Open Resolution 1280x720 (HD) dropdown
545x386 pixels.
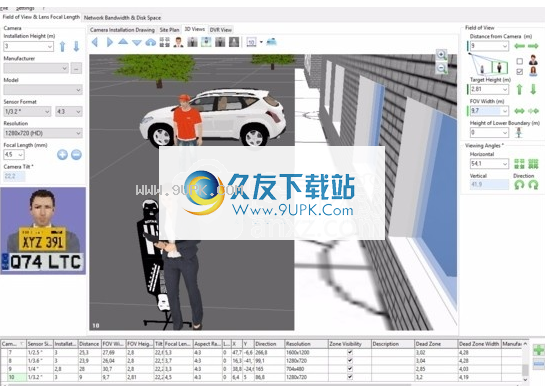pos(78,133)
